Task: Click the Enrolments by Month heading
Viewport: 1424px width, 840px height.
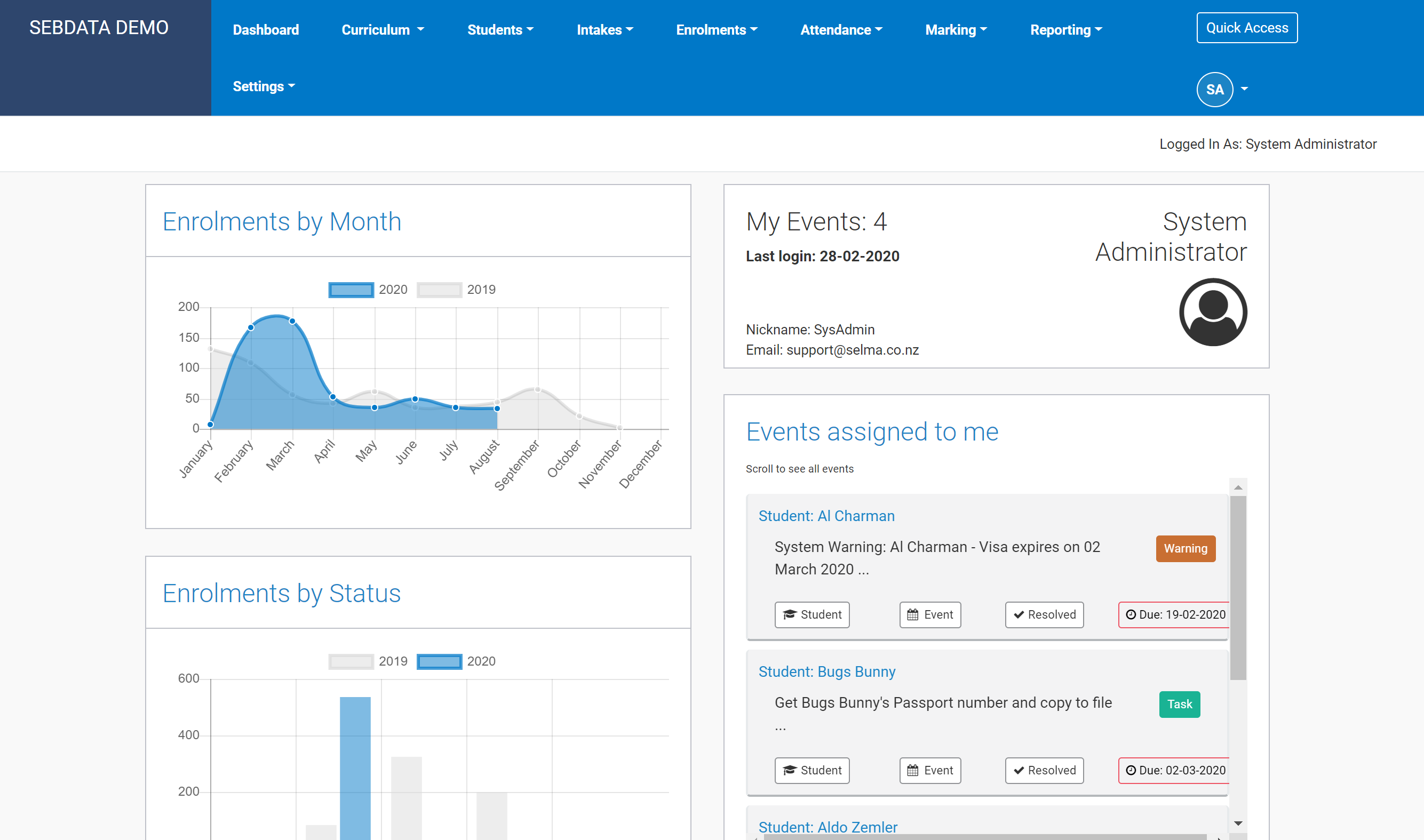Action: point(282,221)
